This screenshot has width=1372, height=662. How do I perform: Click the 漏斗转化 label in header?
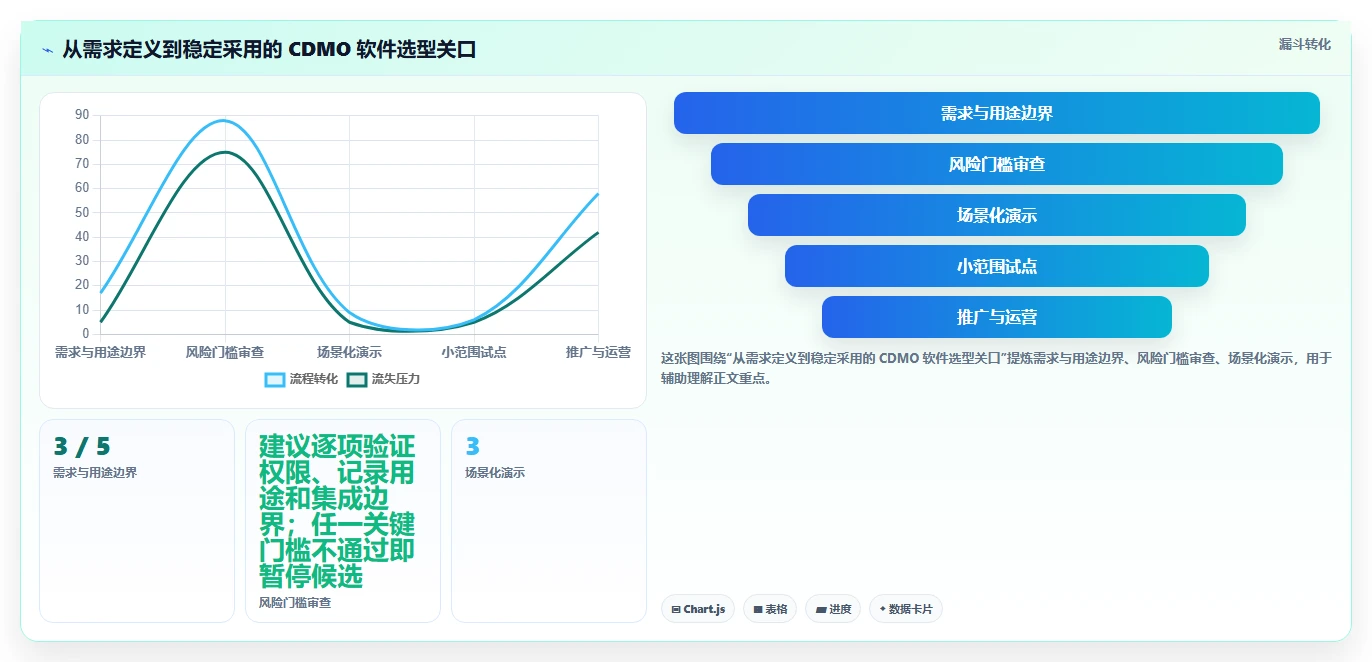tap(1305, 44)
